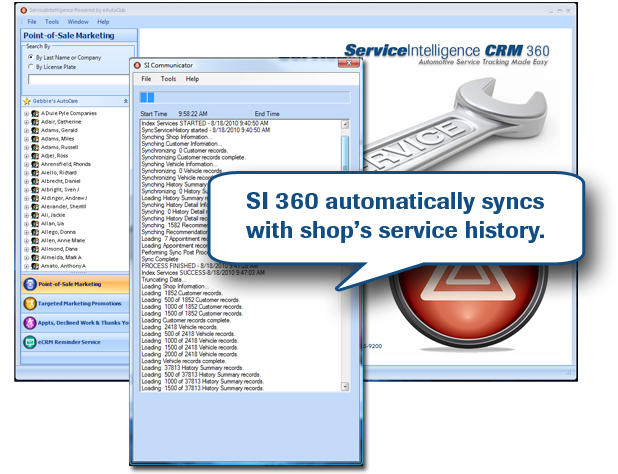The image size is (618, 474).
Task: Click customer icon beside Almeida, Mark A
Action: point(35,258)
